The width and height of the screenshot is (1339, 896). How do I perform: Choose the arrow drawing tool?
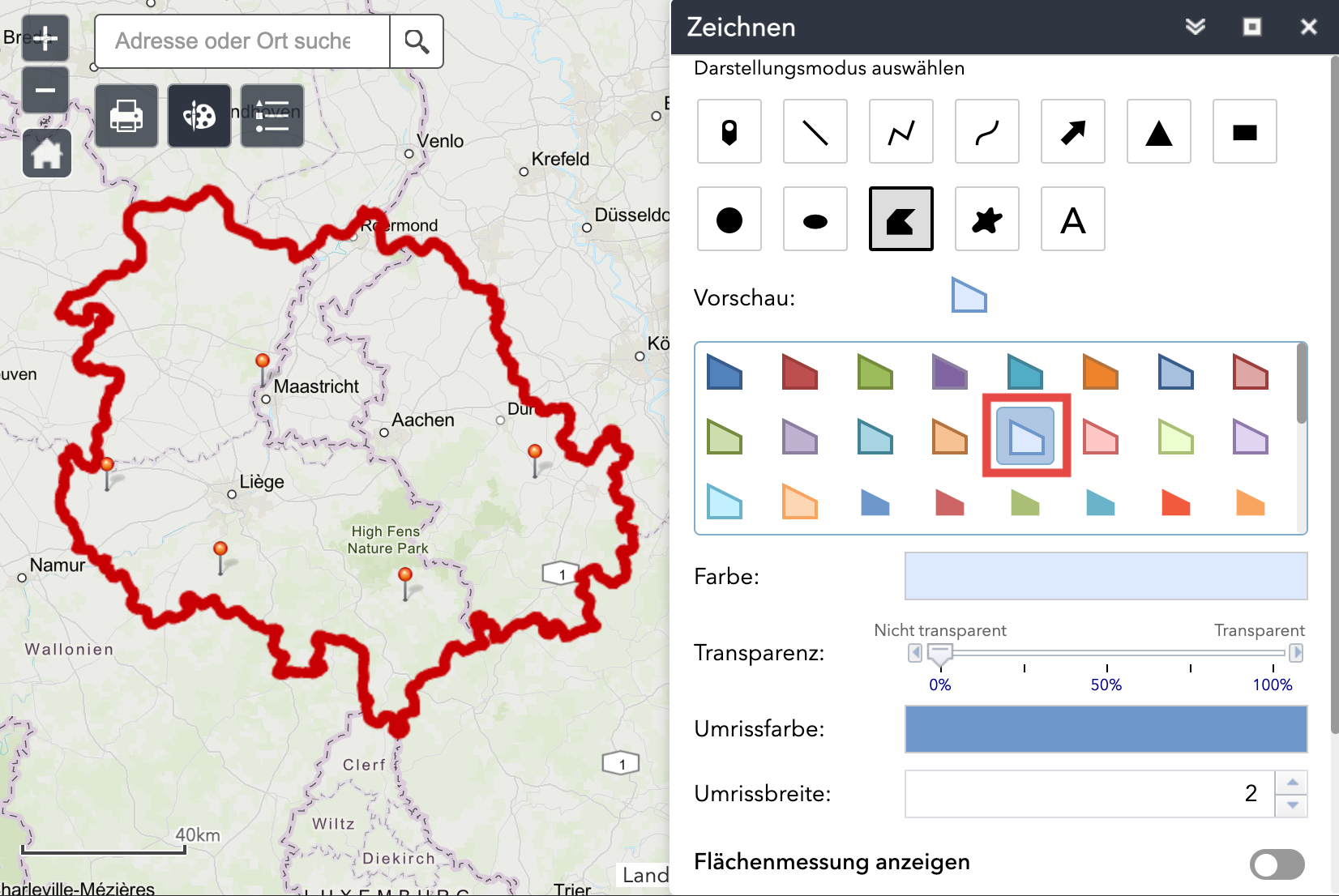pyautogui.click(x=1072, y=132)
